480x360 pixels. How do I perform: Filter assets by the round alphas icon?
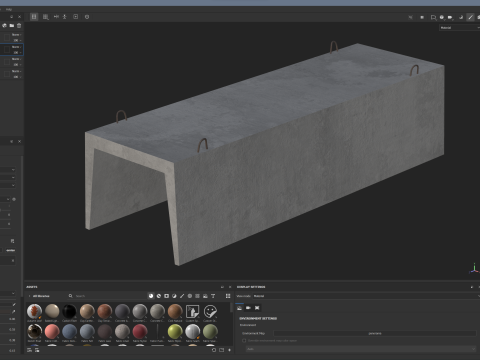190,296
